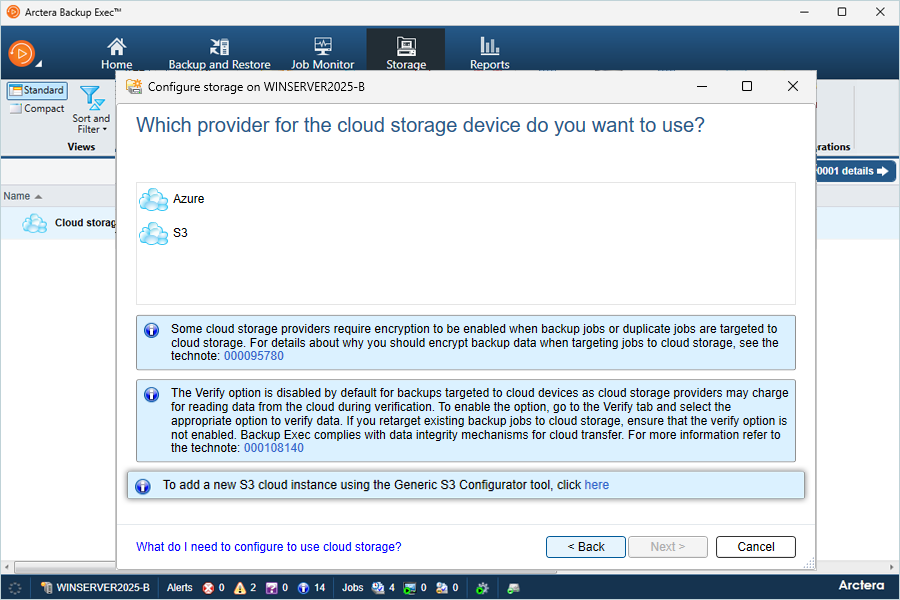Switch to the Job Monitor tab
Screen dimensions: 900x600
click(322, 53)
